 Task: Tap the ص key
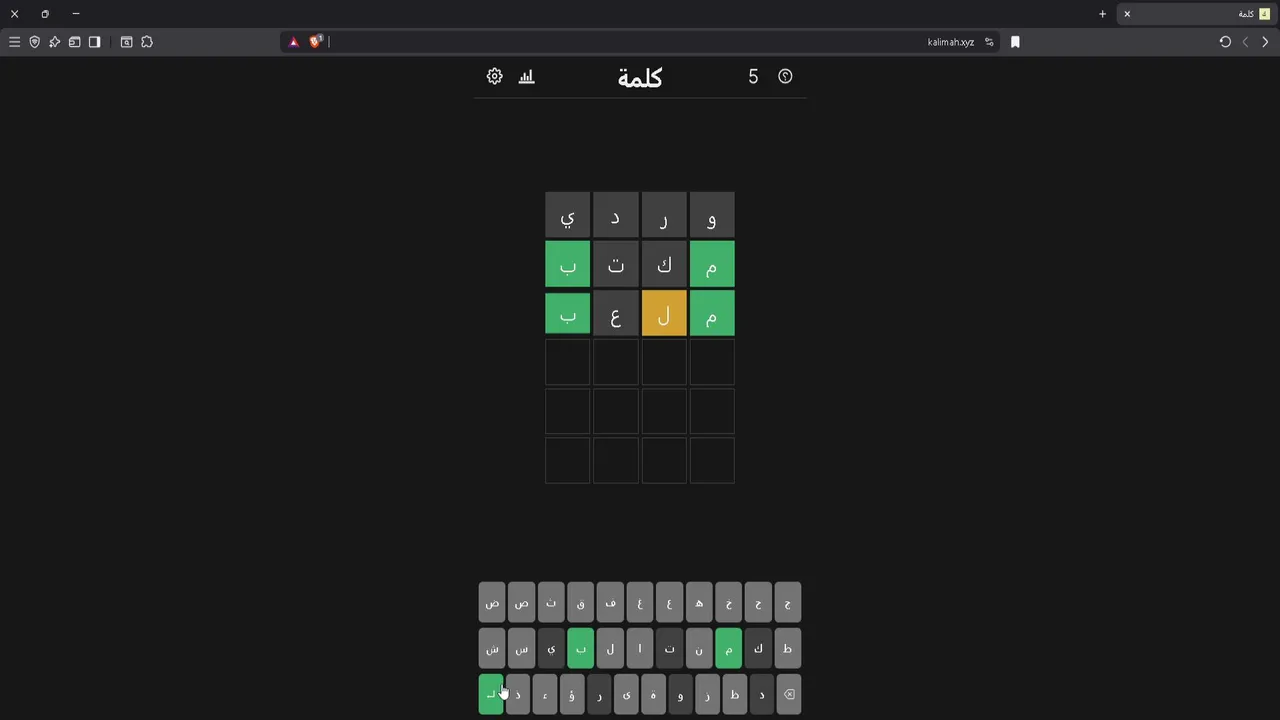coord(521,602)
